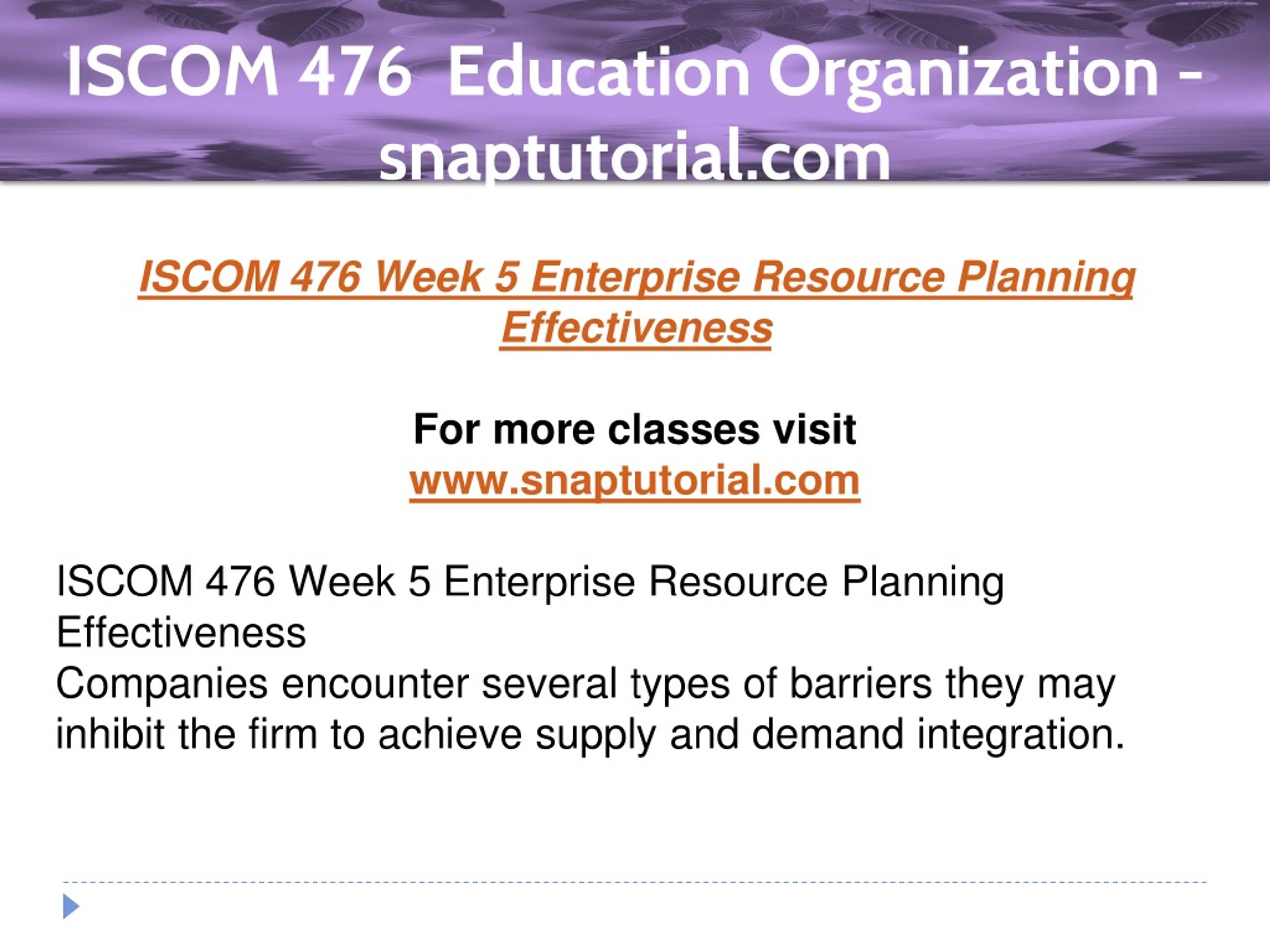Screen dimensions: 1270x952
Task: Click ISCOM 476 in the white banner title
Action: [240, 72]
